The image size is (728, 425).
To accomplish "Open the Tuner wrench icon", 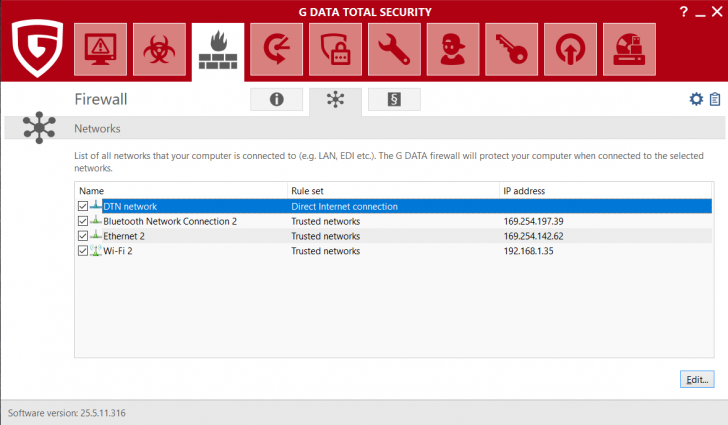I will point(394,49).
